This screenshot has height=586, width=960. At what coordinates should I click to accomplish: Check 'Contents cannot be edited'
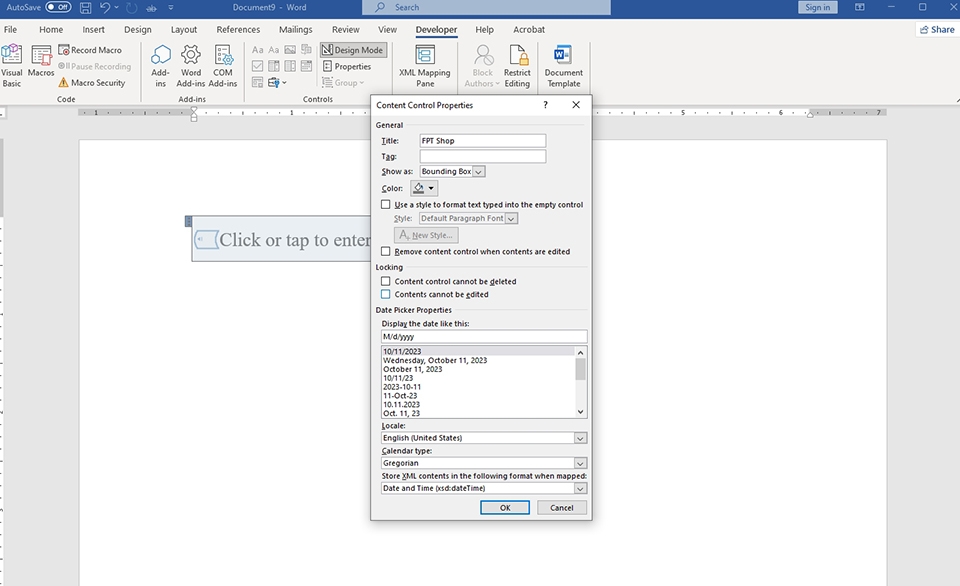coord(386,295)
